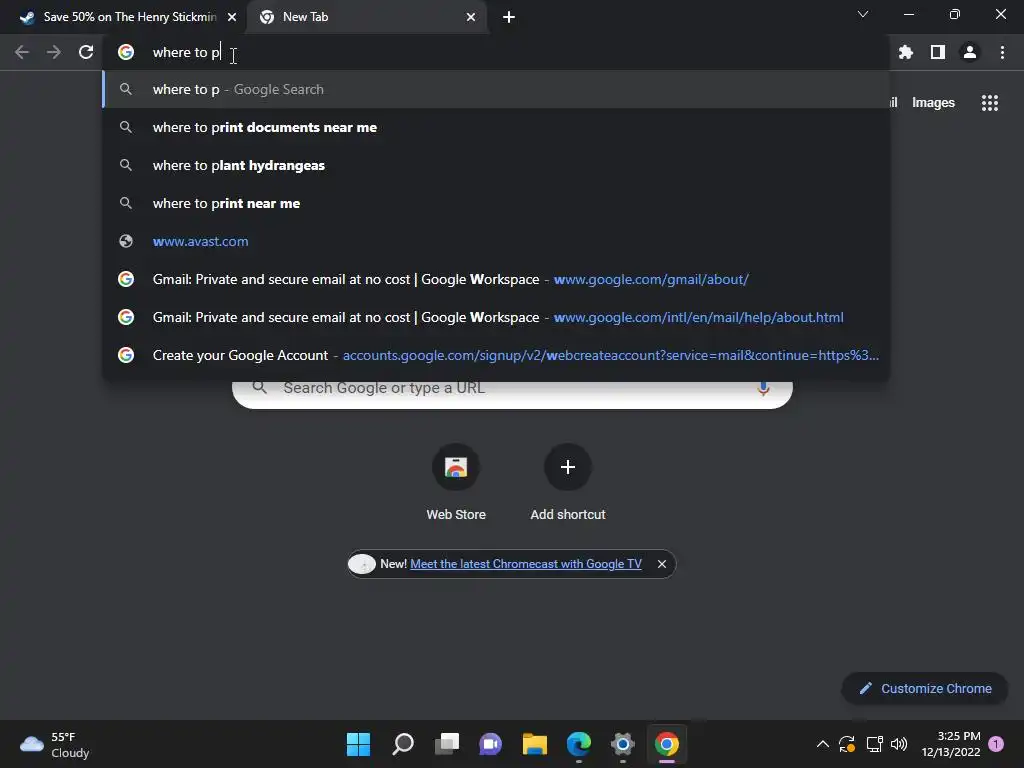Reload the page with the refresh icon

[x=86, y=52]
